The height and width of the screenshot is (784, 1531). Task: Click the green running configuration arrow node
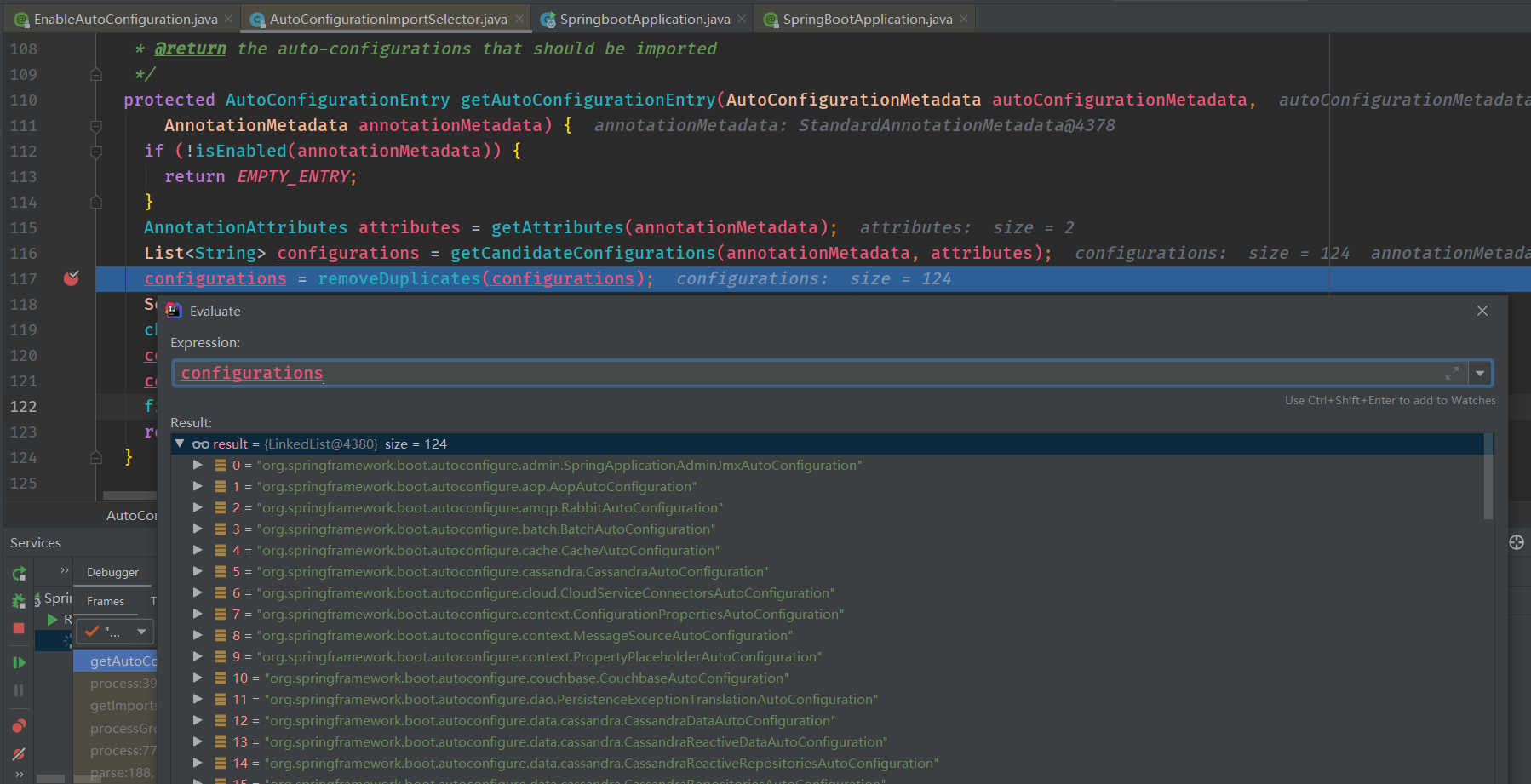click(x=53, y=620)
